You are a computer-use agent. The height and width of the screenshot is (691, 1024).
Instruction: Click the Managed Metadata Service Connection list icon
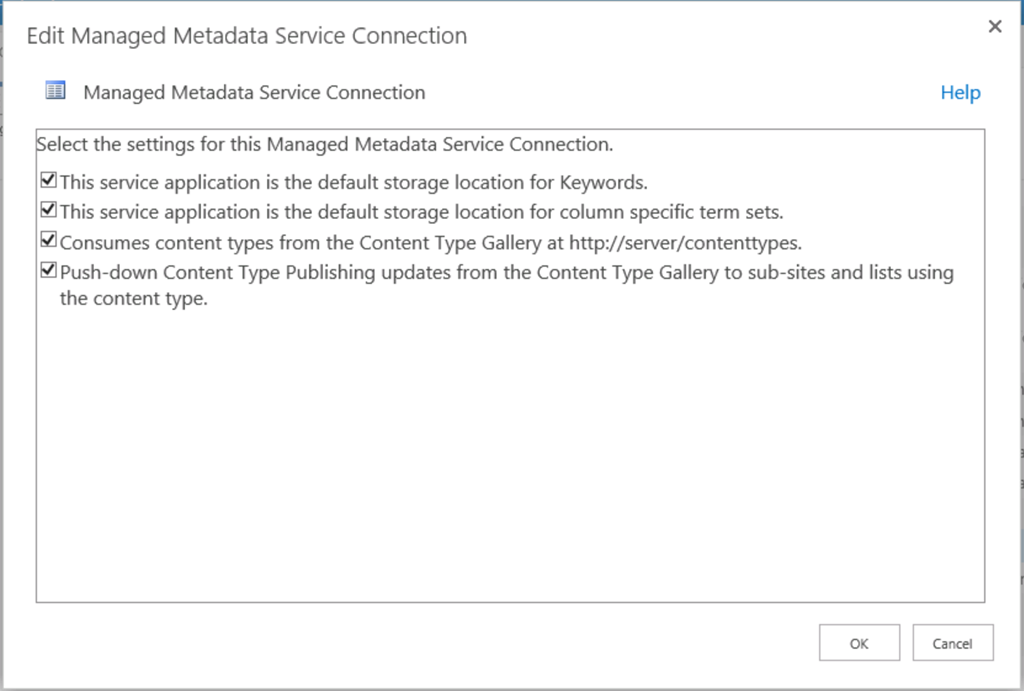56,90
